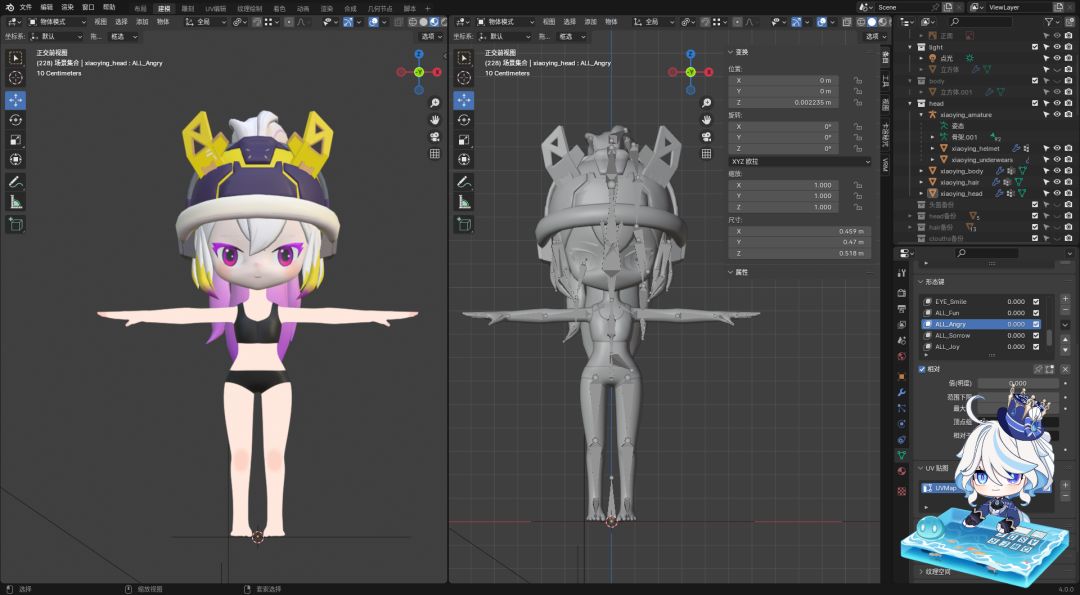Screen dimensions: 1080x595
Task: Open the 选项 options dropdown in left viewport
Action: click(431, 36)
